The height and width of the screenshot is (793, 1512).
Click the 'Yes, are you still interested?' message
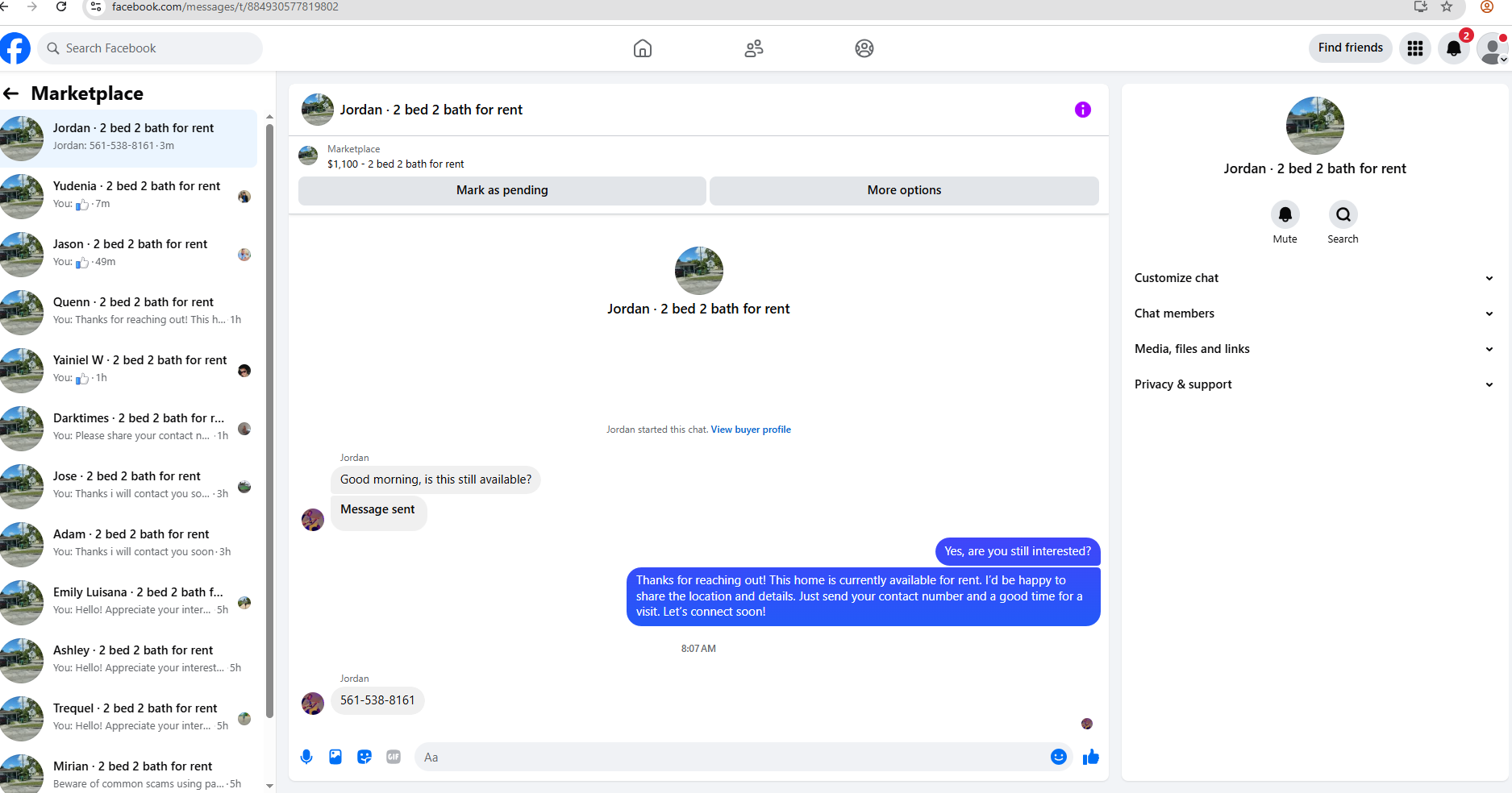1018,551
